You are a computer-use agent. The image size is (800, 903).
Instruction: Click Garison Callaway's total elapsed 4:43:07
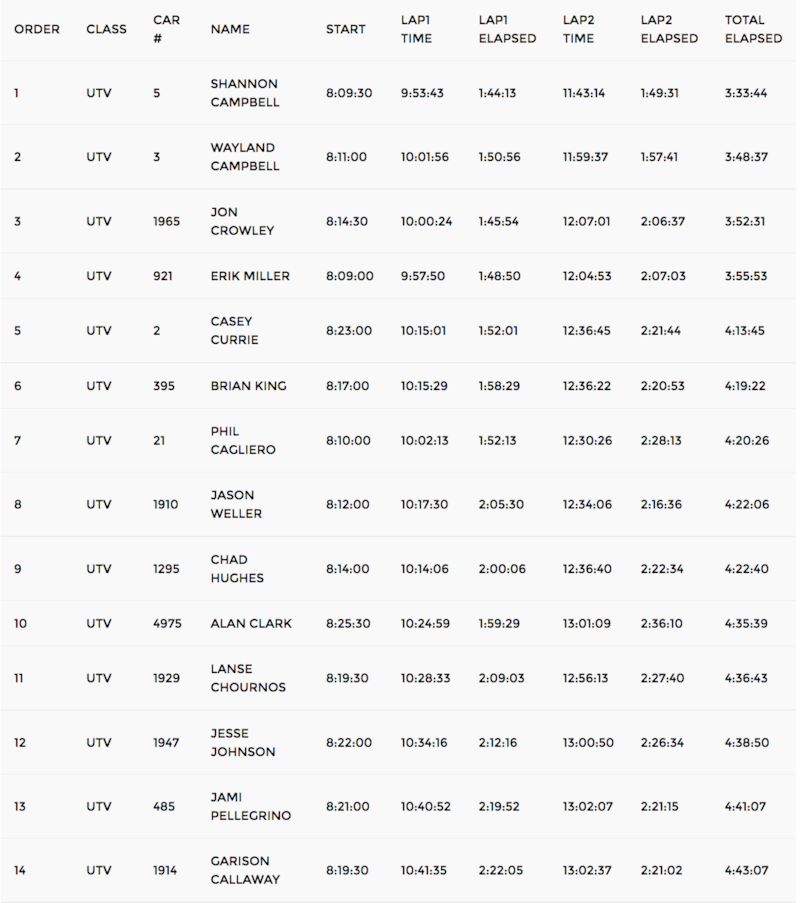pyautogui.click(x=746, y=870)
